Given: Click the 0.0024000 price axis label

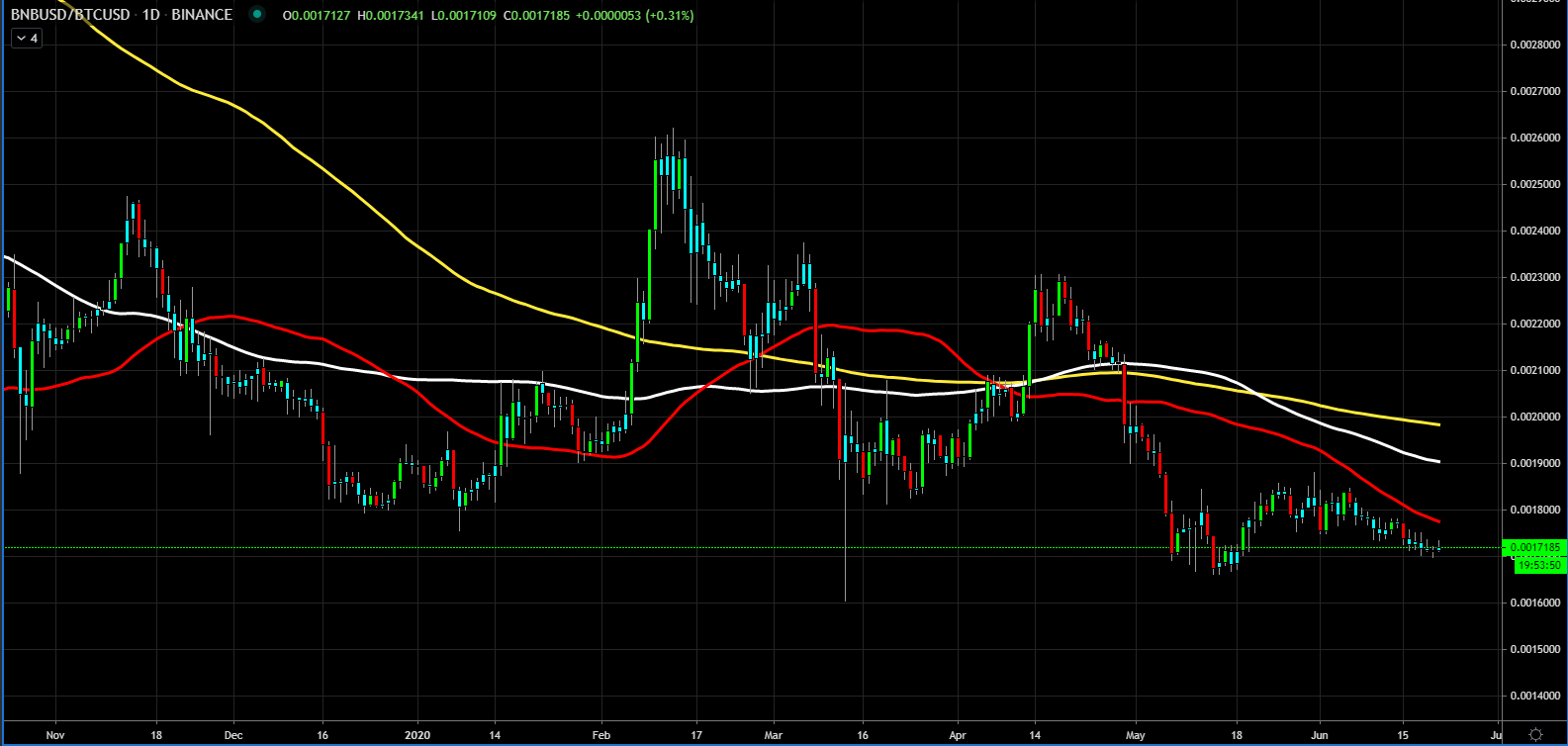Looking at the screenshot, I should click(x=1535, y=231).
